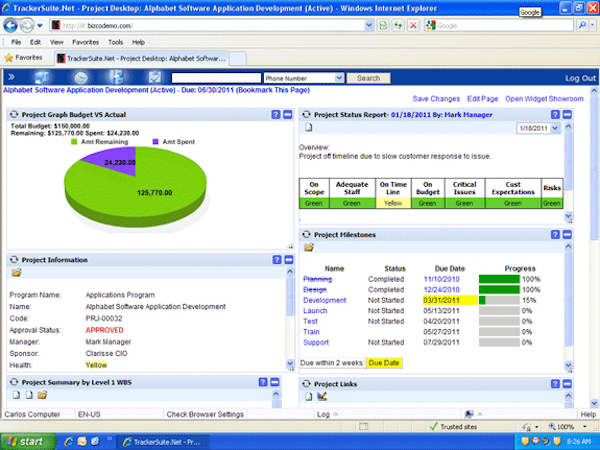Refresh Project Summary by Level 1 WBS
This screenshot has height=450, width=600.
[x=14, y=382]
